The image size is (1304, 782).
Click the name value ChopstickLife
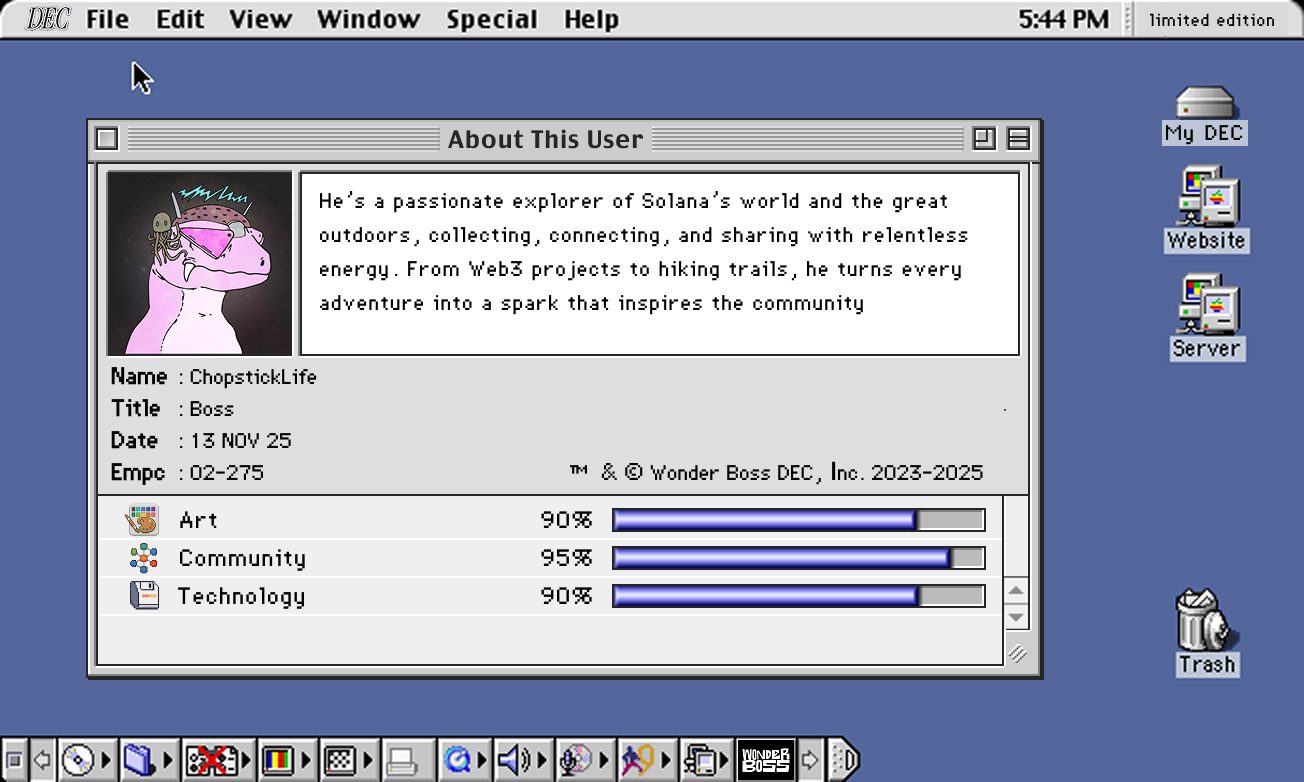(x=253, y=377)
